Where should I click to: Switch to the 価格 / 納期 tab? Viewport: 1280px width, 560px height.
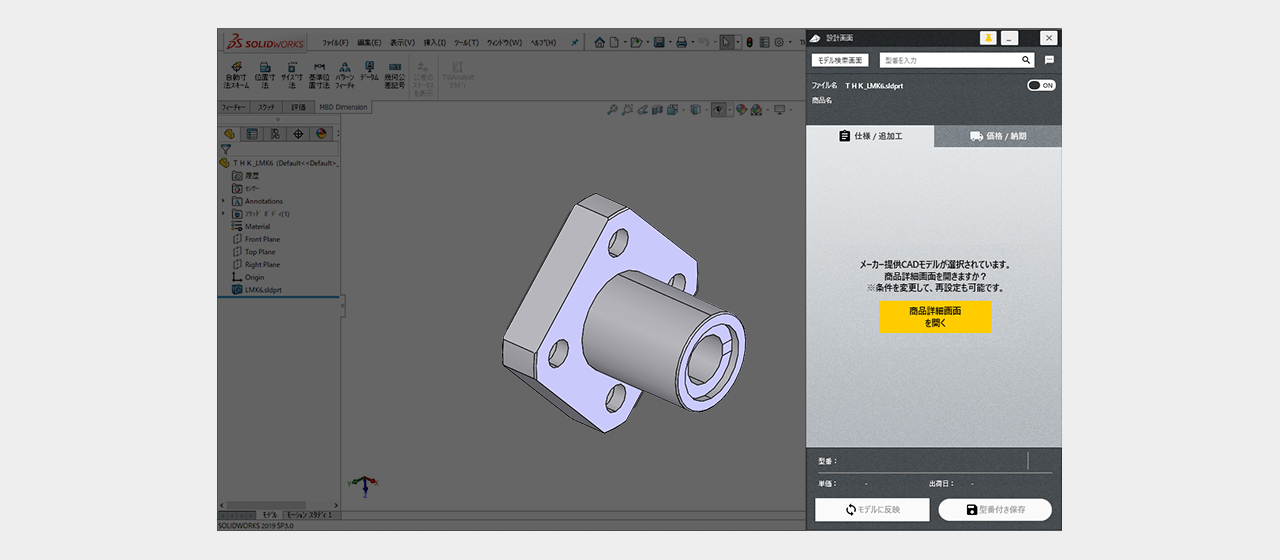coord(998,136)
